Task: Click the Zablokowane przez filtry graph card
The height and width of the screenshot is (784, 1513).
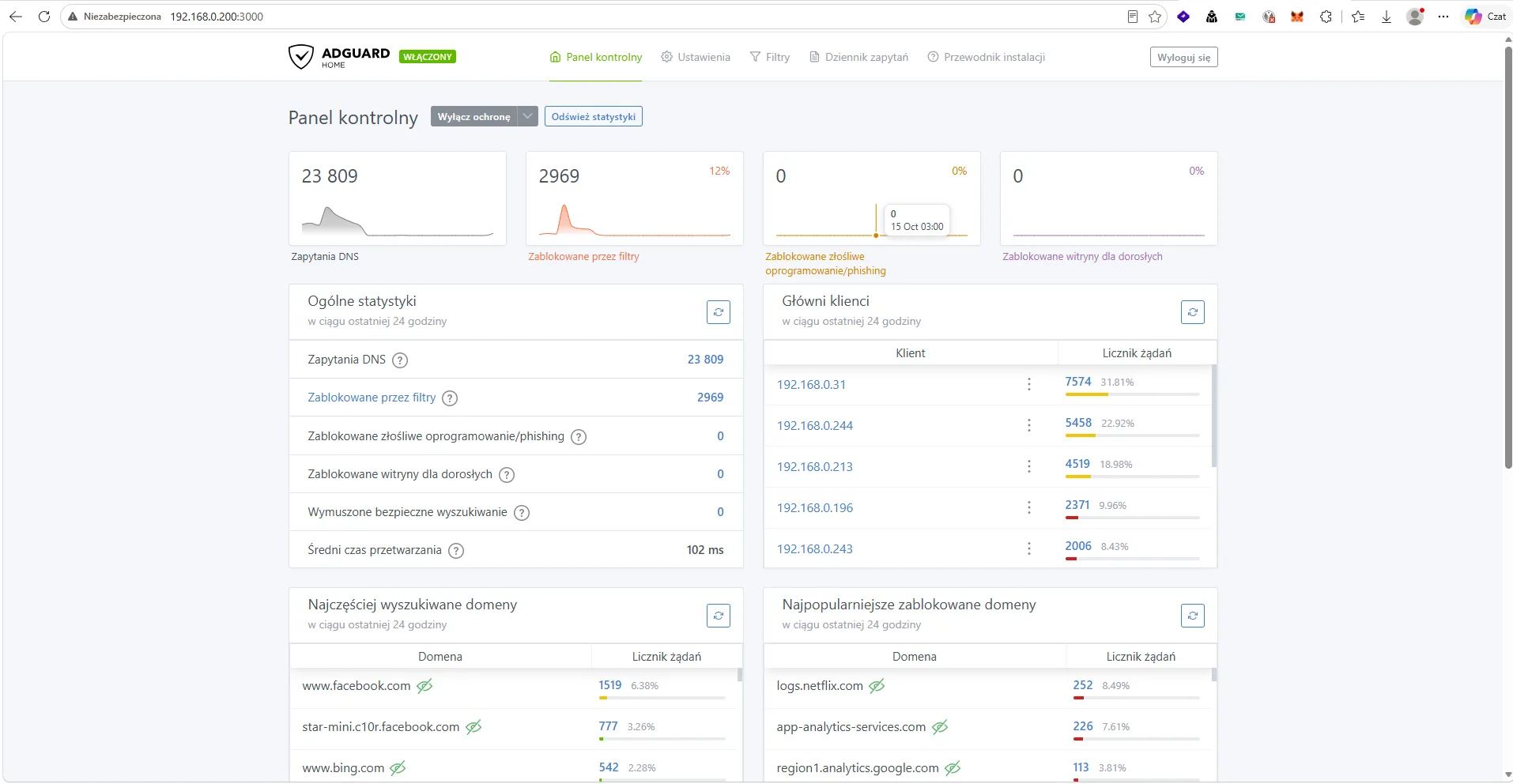Action: click(x=635, y=198)
